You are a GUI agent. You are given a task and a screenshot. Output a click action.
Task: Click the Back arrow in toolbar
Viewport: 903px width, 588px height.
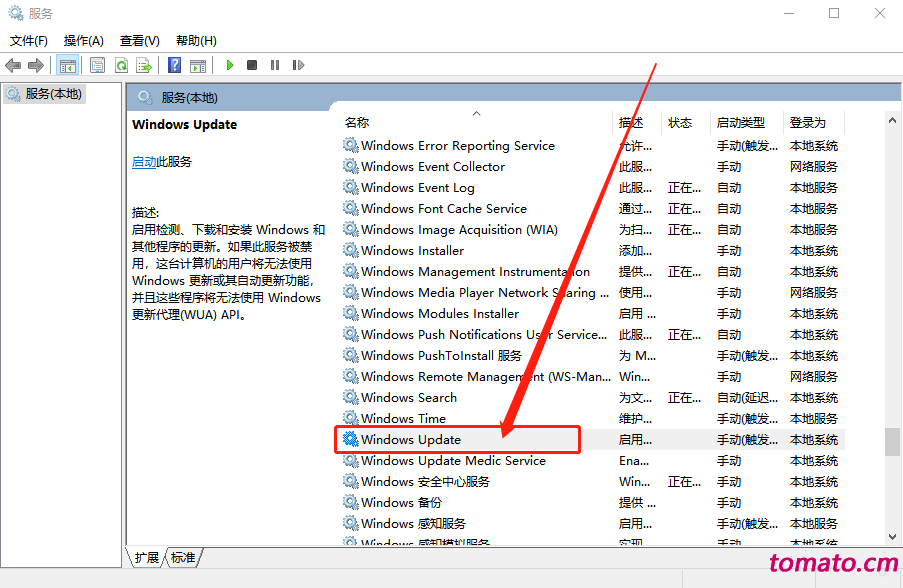coord(13,65)
